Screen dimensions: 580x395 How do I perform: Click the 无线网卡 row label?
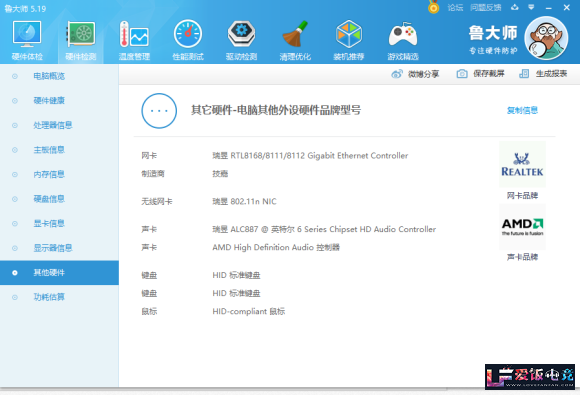pyautogui.click(x=157, y=202)
